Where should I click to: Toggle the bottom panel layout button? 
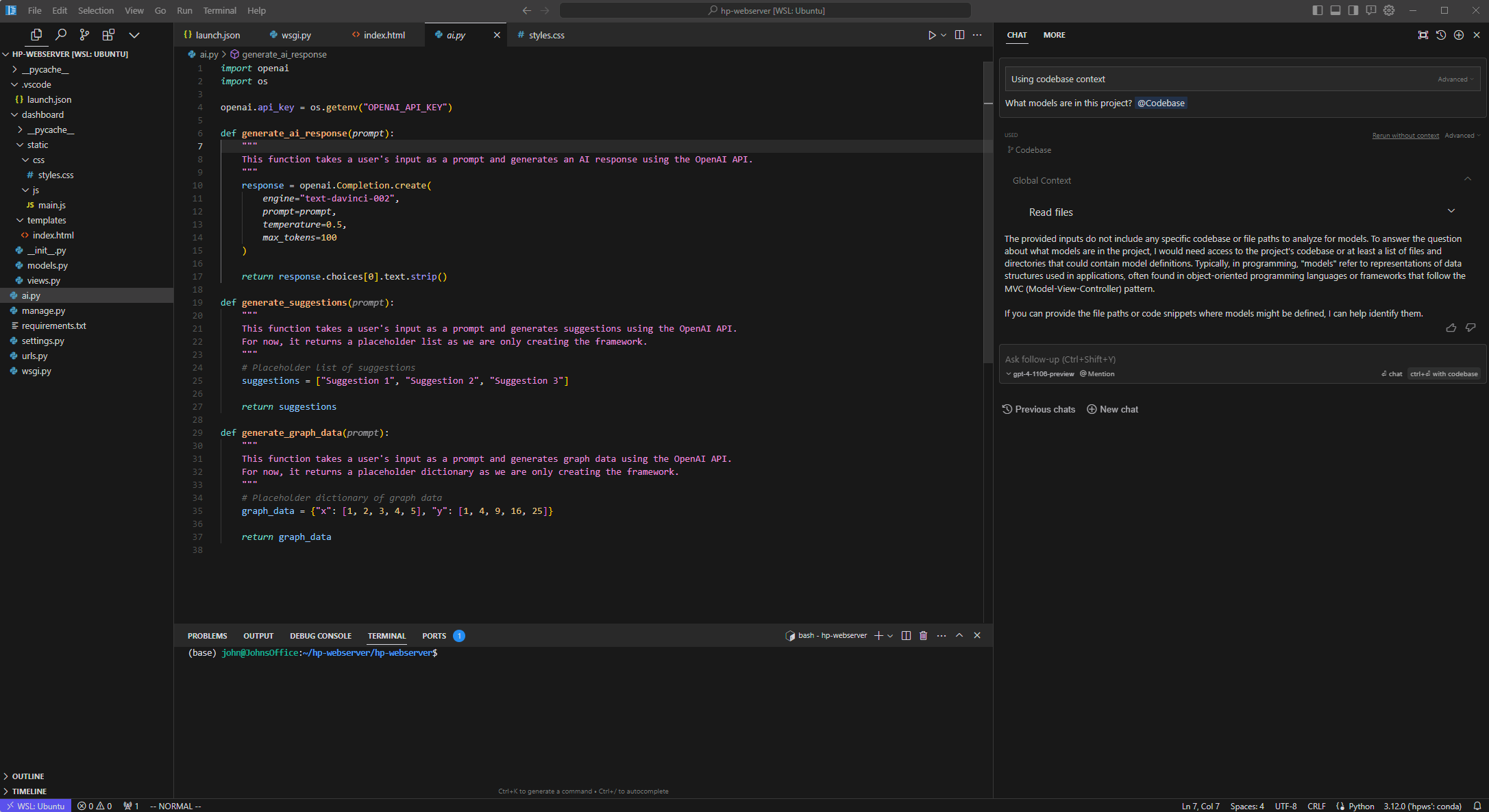pyautogui.click(x=1335, y=10)
